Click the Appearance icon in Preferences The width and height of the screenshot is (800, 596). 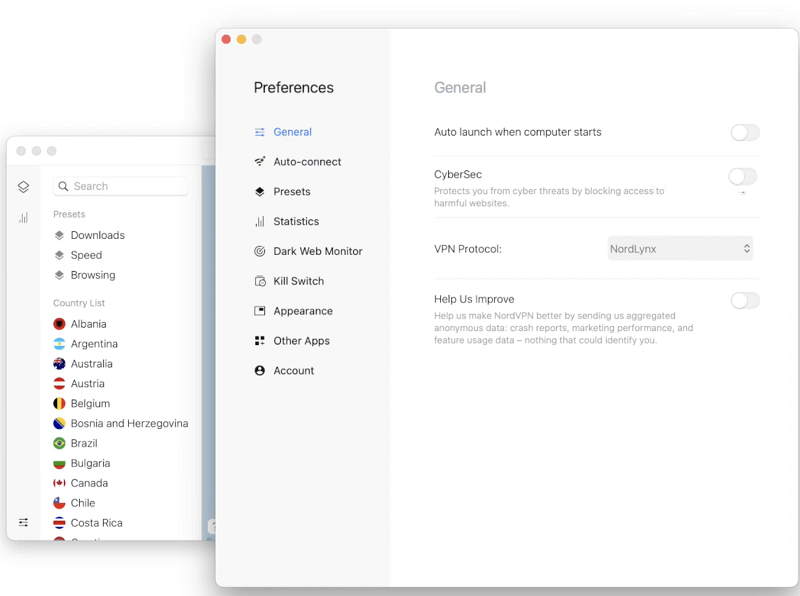coord(260,311)
